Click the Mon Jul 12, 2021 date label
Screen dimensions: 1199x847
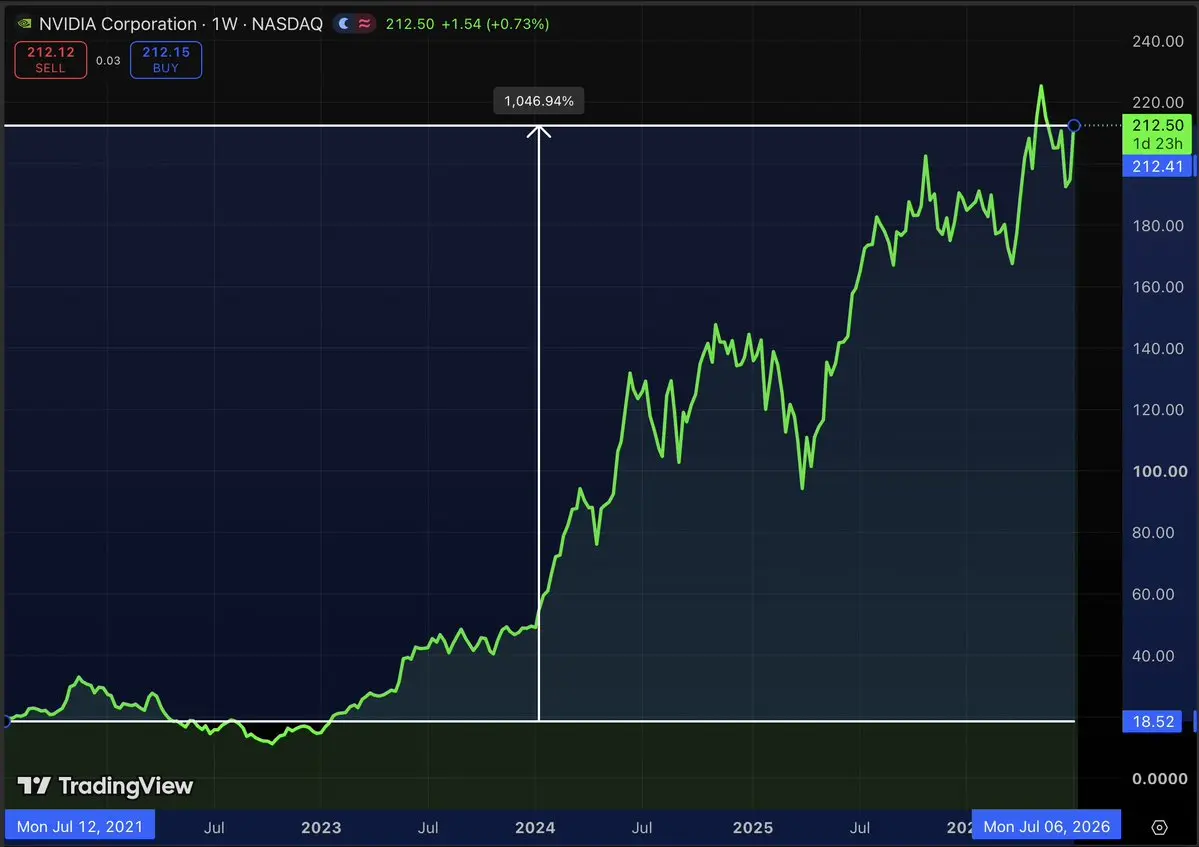coord(80,826)
